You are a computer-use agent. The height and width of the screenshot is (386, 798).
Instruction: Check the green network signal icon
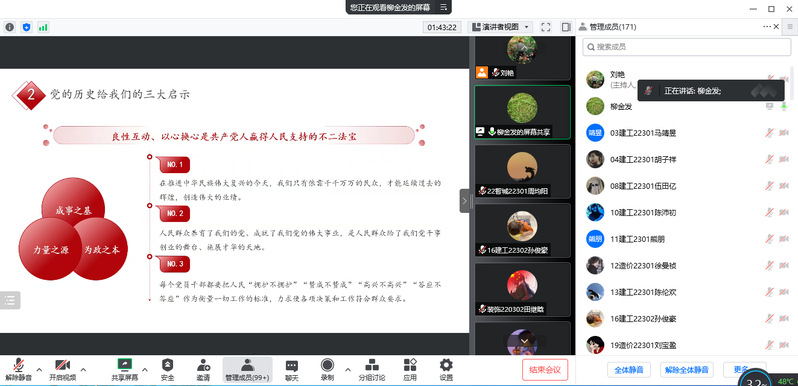pyautogui.click(x=43, y=27)
